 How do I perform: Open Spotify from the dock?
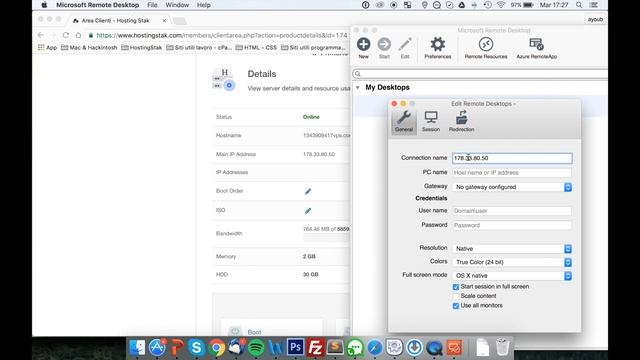point(256,348)
